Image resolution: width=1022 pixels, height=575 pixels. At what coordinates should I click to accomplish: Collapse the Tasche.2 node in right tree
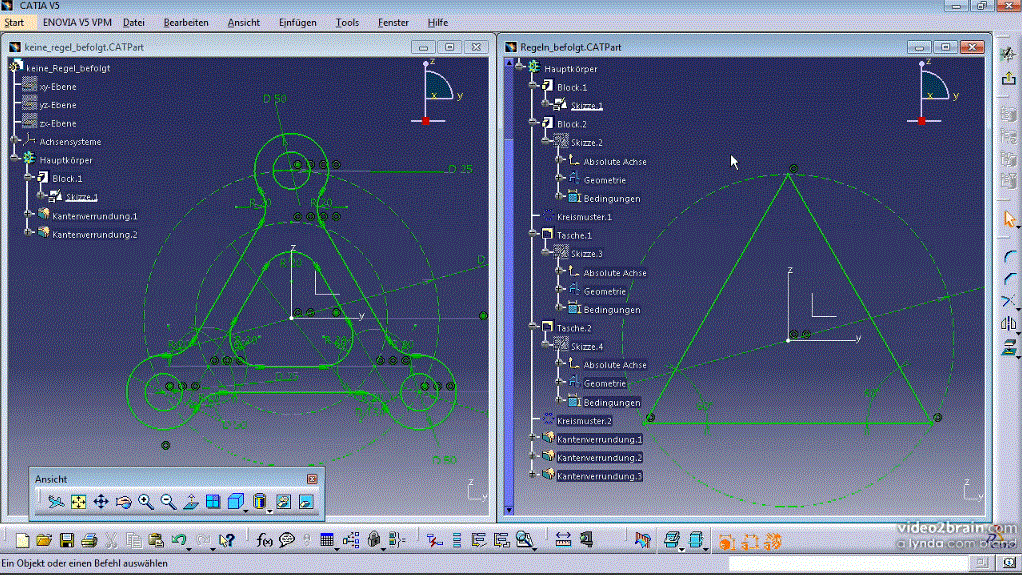coord(533,327)
